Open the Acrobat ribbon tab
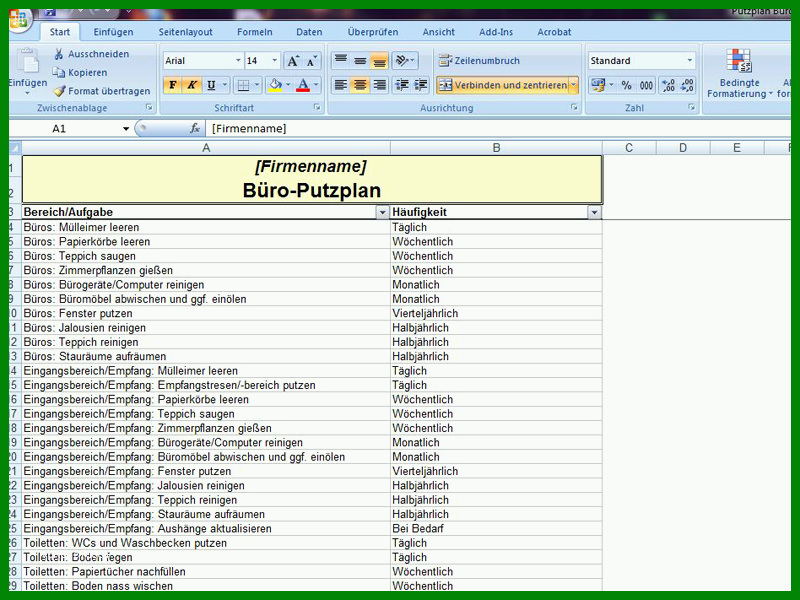Viewport: 800px width, 600px height. [x=554, y=32]
